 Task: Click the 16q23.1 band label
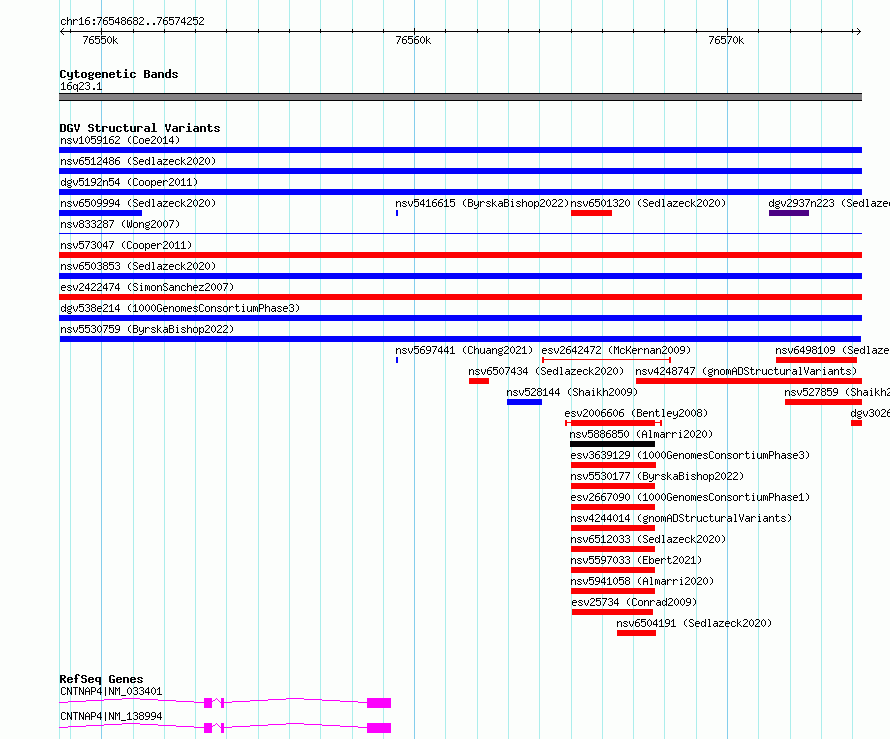pos(81,86)
